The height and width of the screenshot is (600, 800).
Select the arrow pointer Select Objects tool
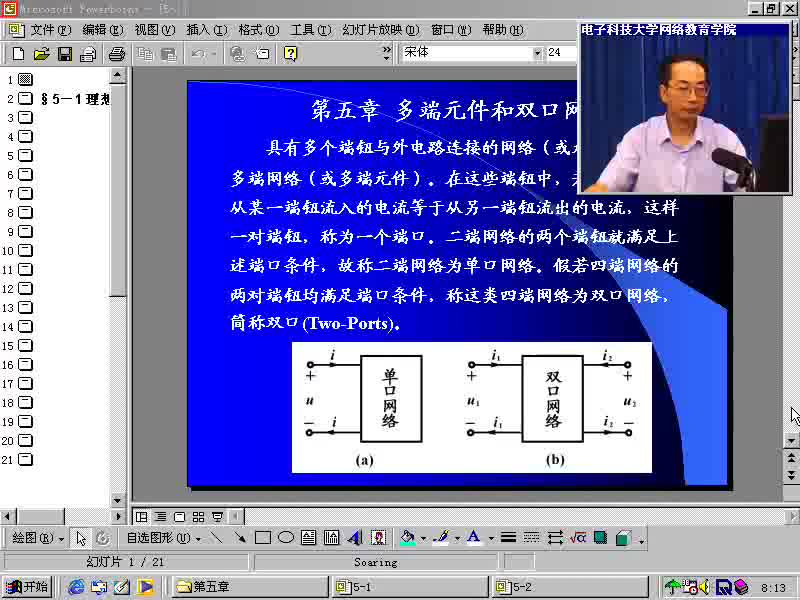click(81, 538)
